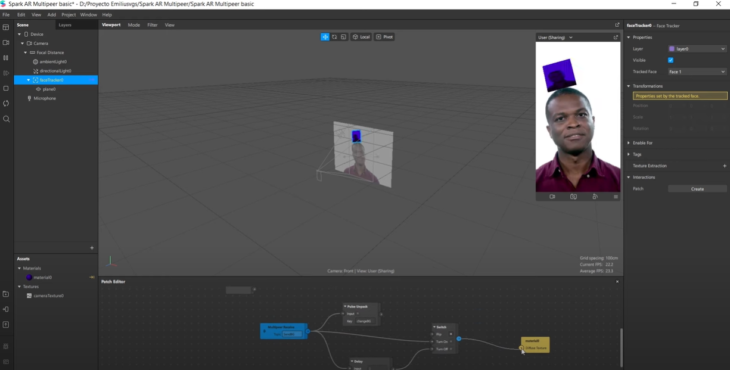The image size is (730, 370).
Task: Open the Help menu
Action: coord(107,15)
